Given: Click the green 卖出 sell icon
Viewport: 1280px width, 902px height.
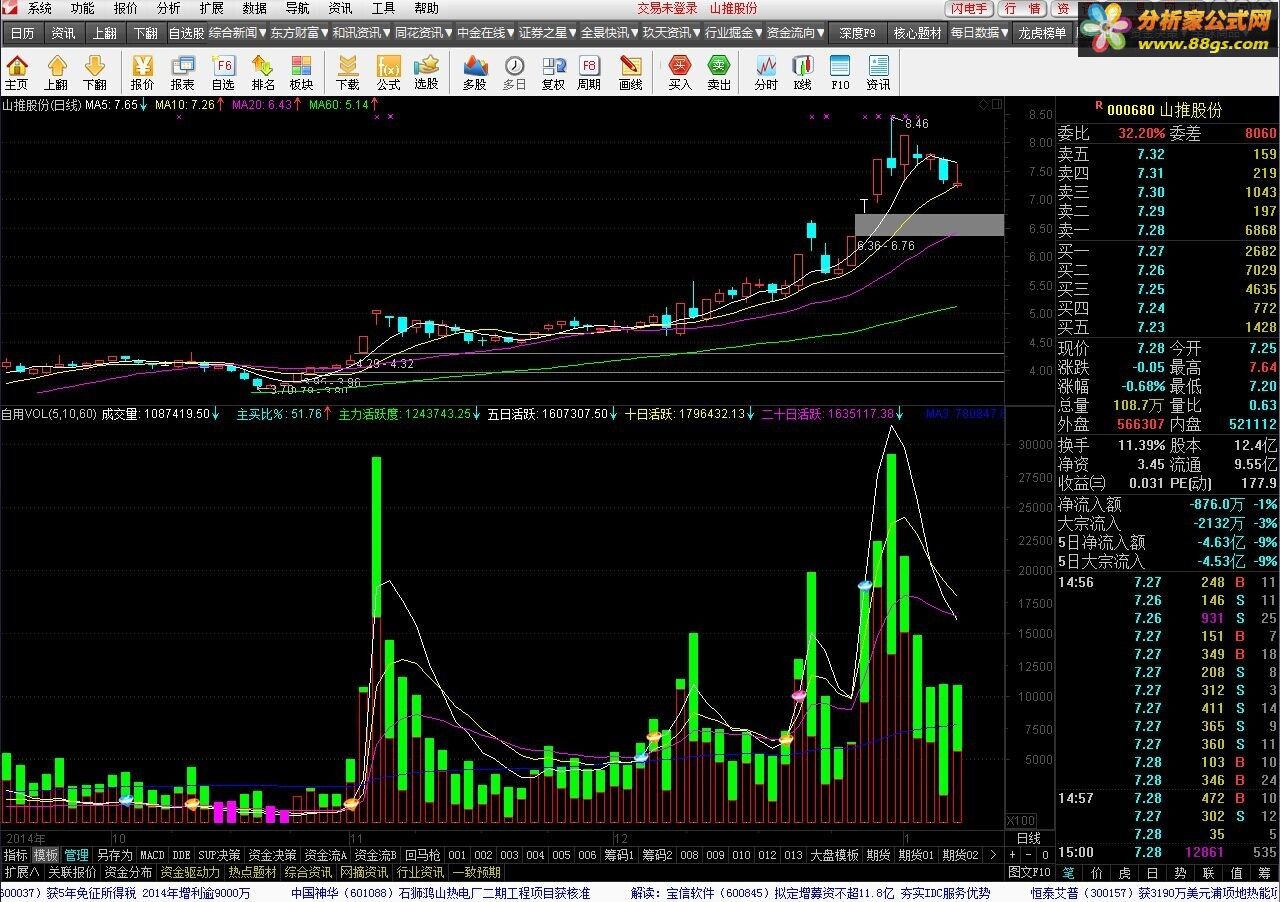Looking at the screenshot, I should 719,73.
